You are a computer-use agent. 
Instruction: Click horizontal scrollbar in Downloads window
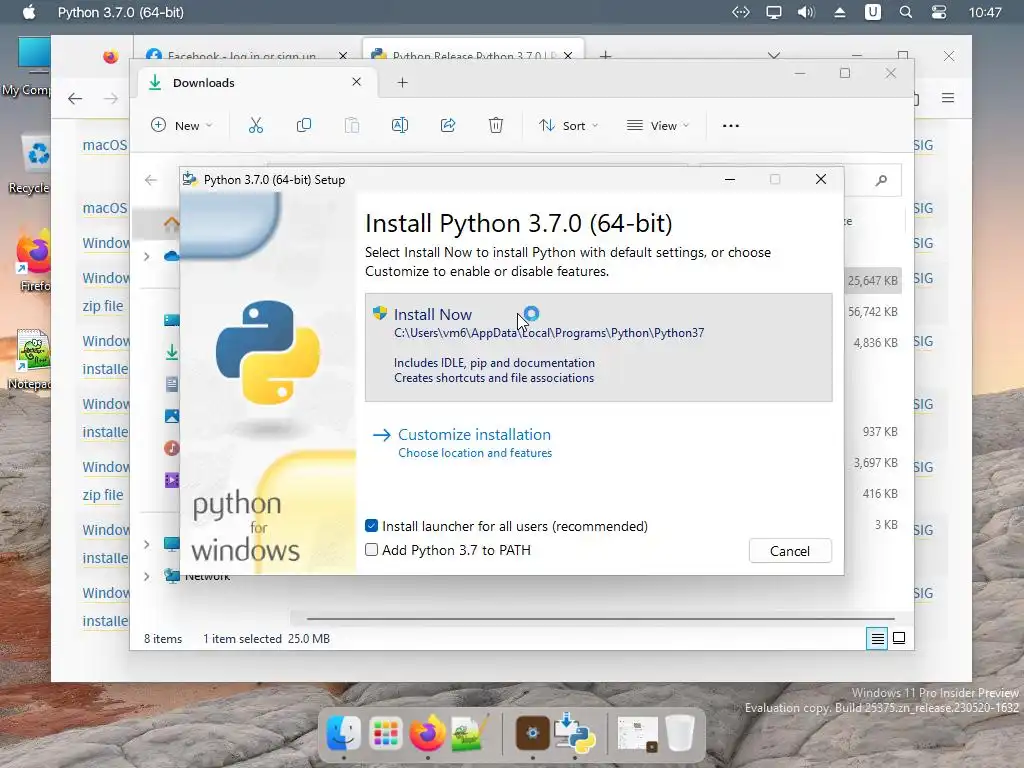[600, 618]
